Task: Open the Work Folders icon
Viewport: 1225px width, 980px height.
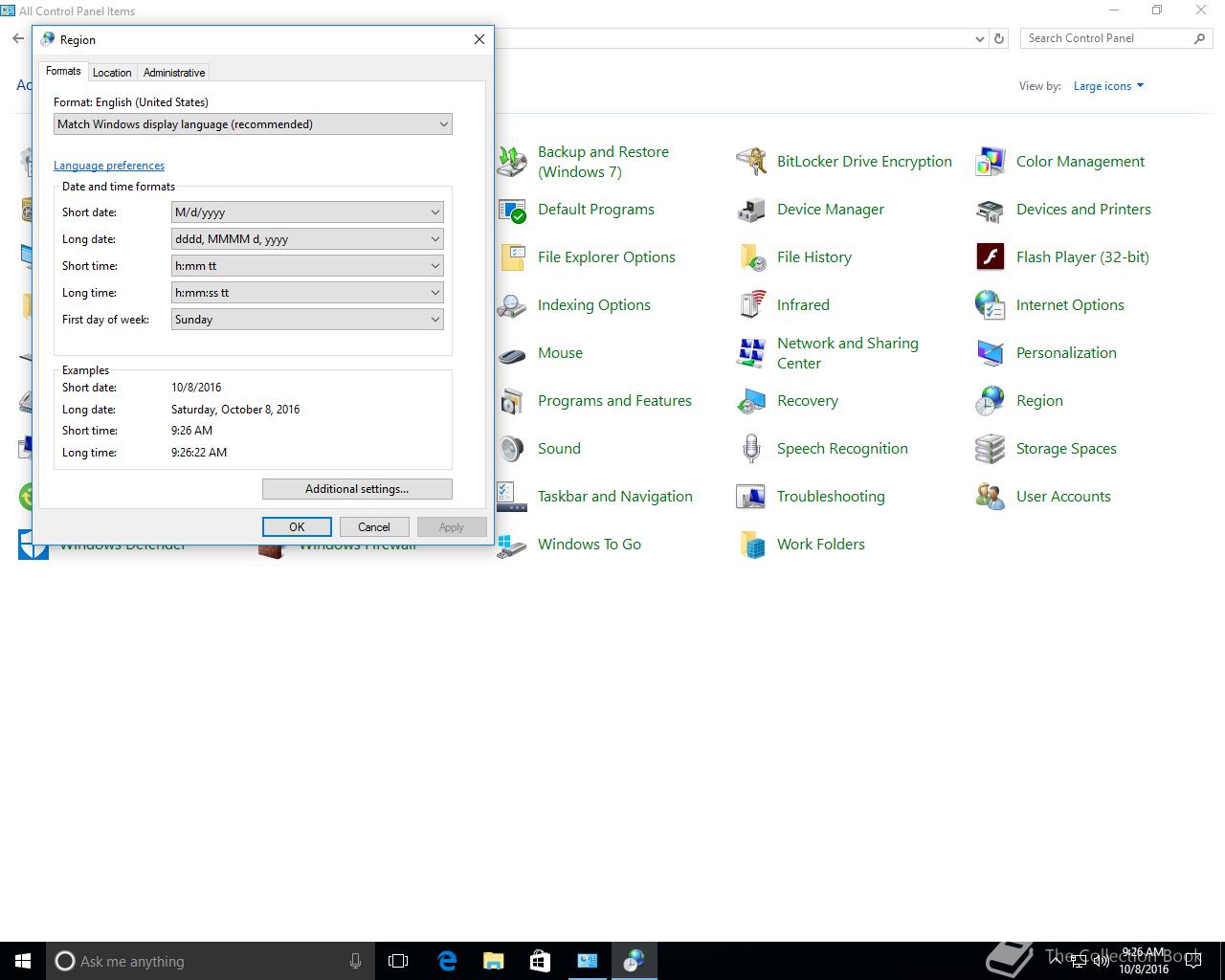Action: pos(751,545)
